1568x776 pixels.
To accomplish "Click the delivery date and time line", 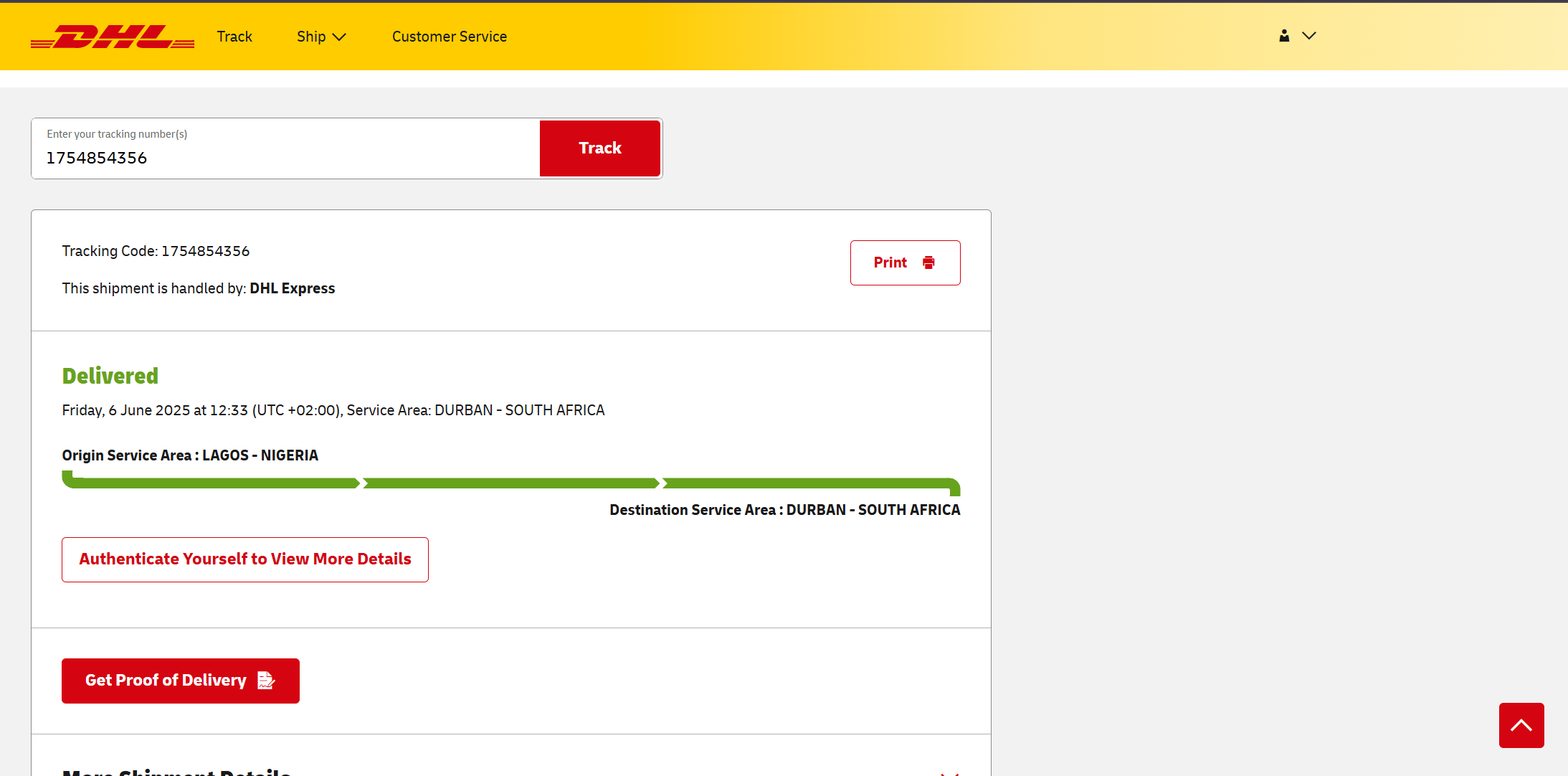I will pyautogui.click(x=333, y=410).
